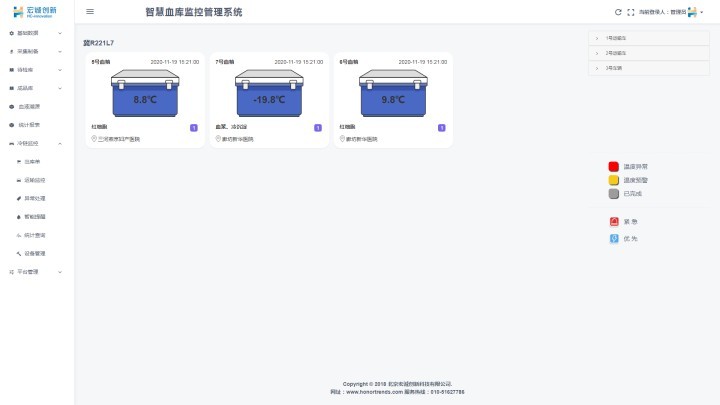Click the red urgent icon in legend
Image resolution: width=720 pixels, height=405 pixels.
tap(614, 222)
